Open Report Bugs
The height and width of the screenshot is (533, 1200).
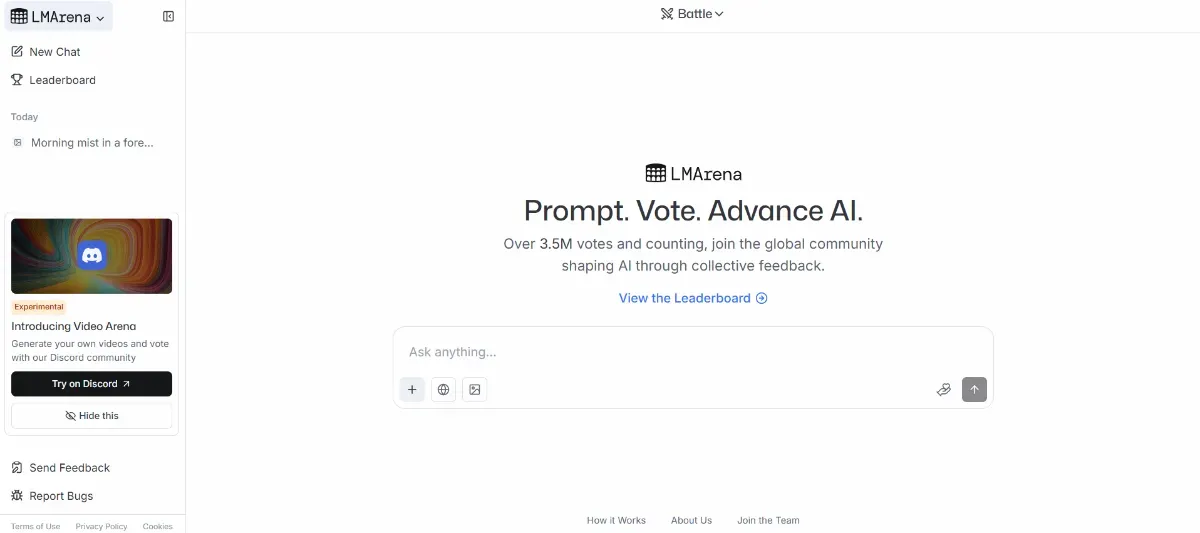60,496
